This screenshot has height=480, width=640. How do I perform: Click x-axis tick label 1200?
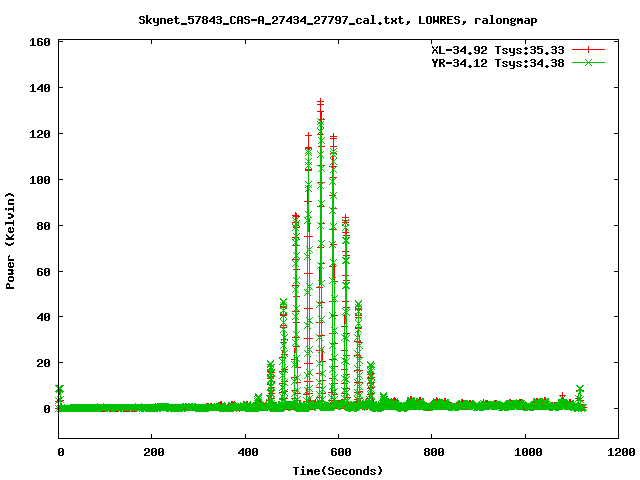click(621, 452)
